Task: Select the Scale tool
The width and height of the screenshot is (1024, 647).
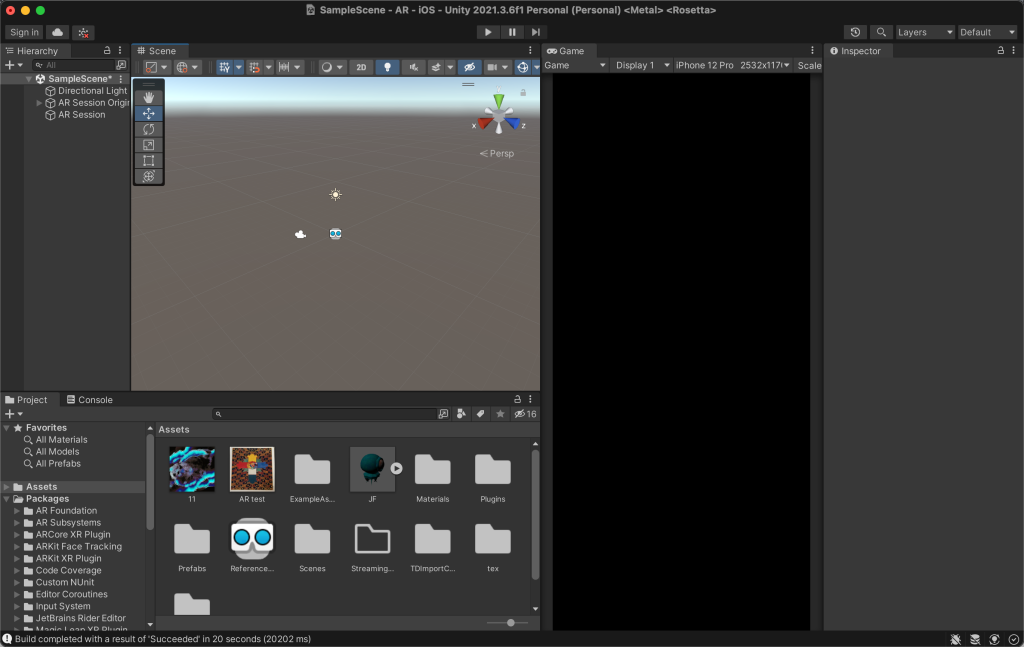Action: click(x=148, y=145)
